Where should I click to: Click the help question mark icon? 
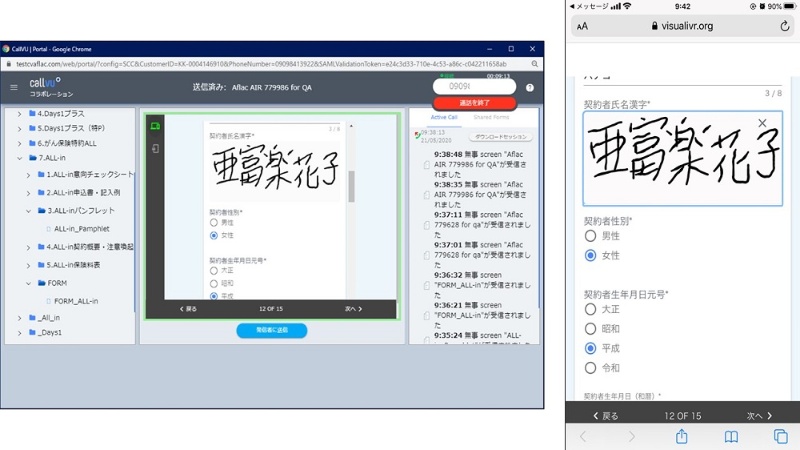point(529,88)
